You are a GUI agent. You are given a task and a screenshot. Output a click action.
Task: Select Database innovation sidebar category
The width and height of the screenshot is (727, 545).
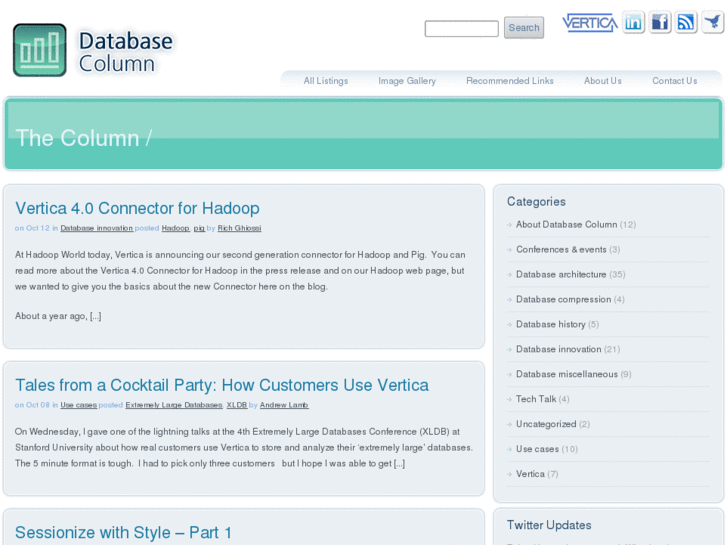pos(558,349)
